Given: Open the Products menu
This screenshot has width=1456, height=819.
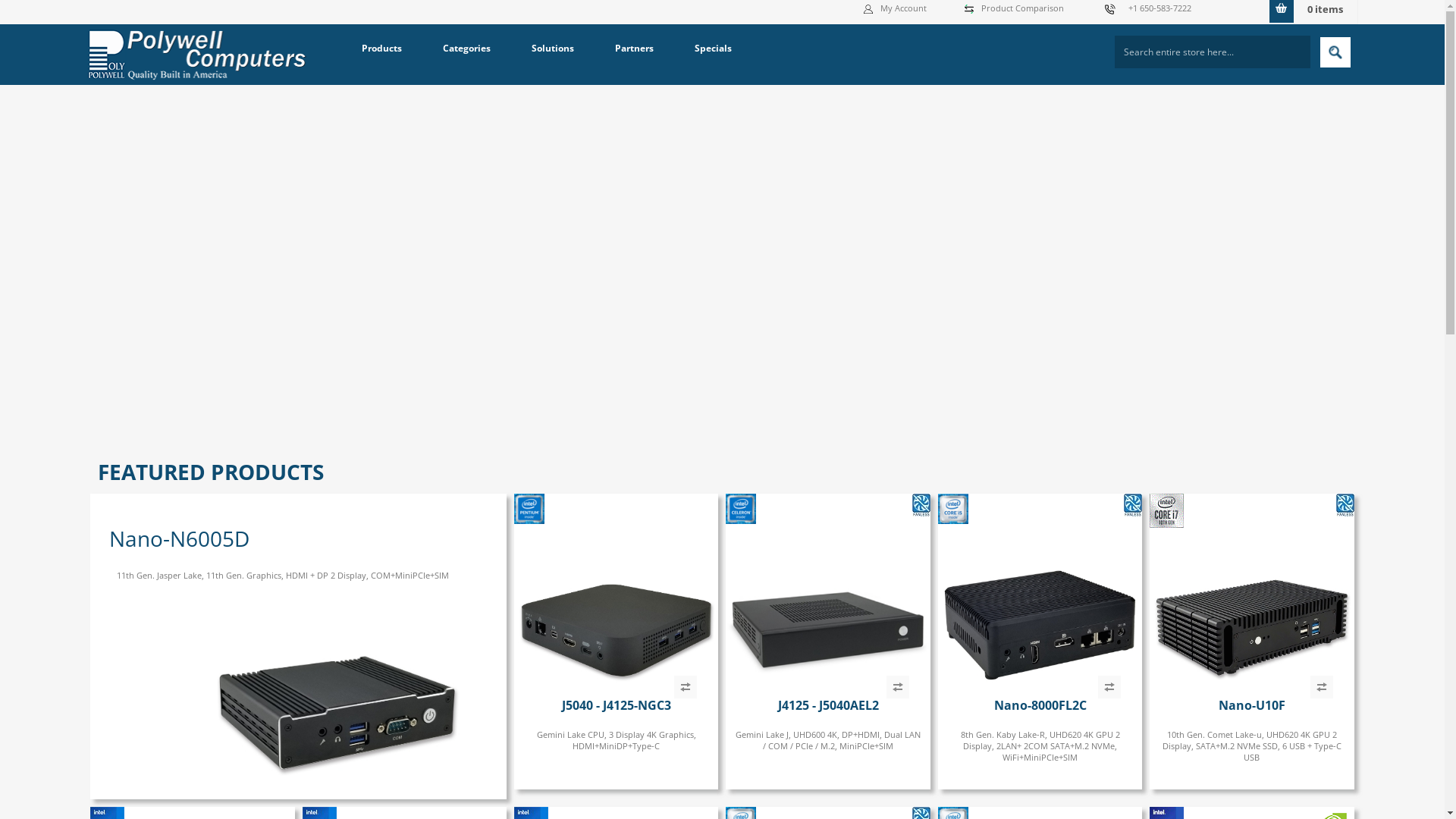Looking at the screenshot, I should (381, 49).
